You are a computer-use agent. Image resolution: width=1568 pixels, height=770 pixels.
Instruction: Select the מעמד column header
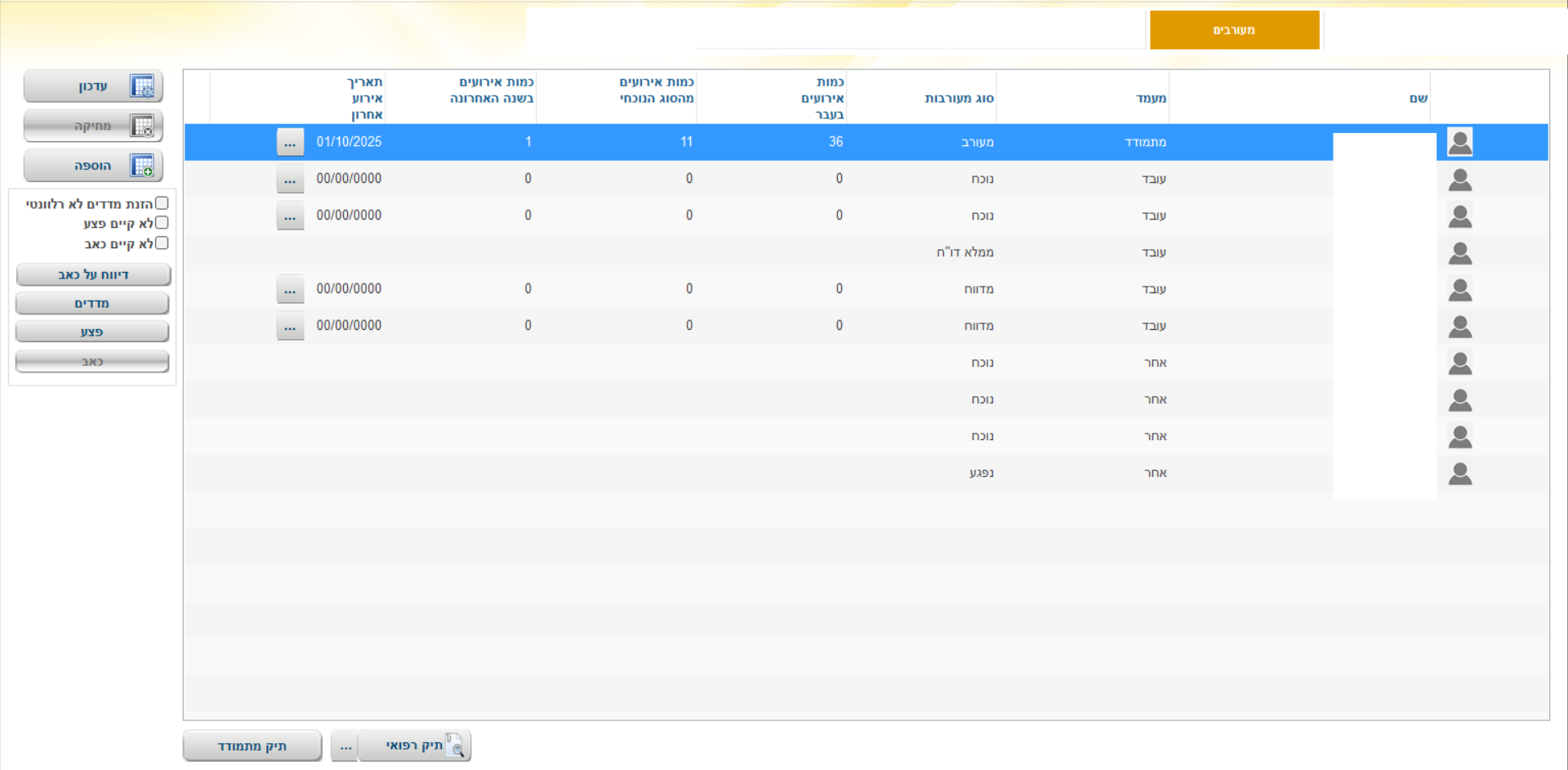click(1151, 98)
